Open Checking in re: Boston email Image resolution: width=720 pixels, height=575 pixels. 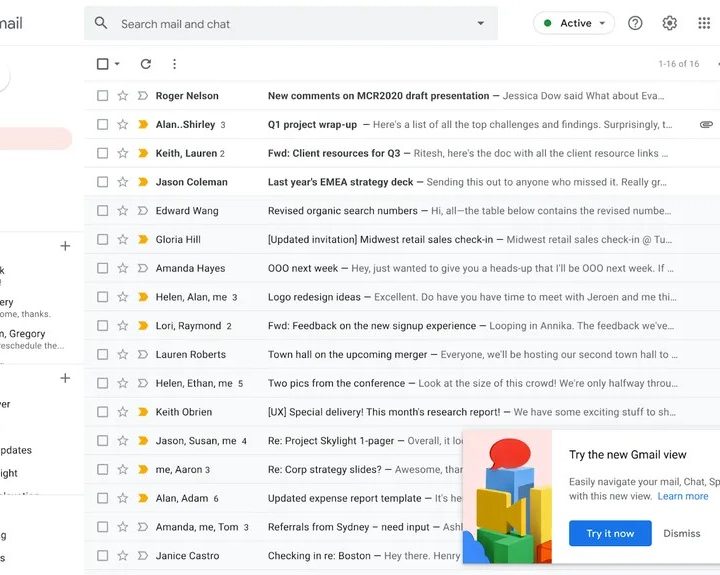274,556
